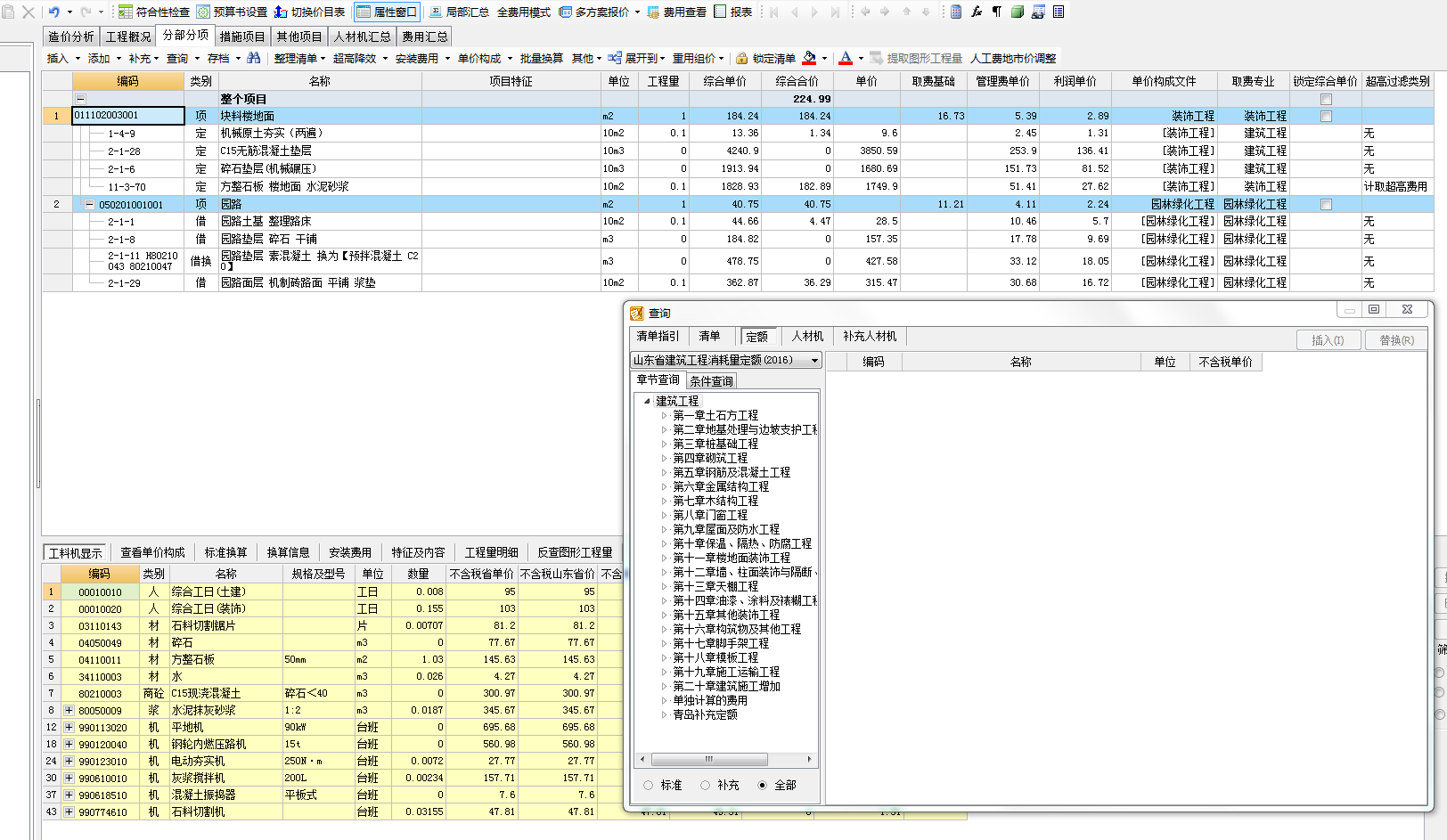Toggle 锁定综合单价 checkbox for 整个项目 row
The width and height of the screenshot is (1447, 840).
(x=1326, y=99)
